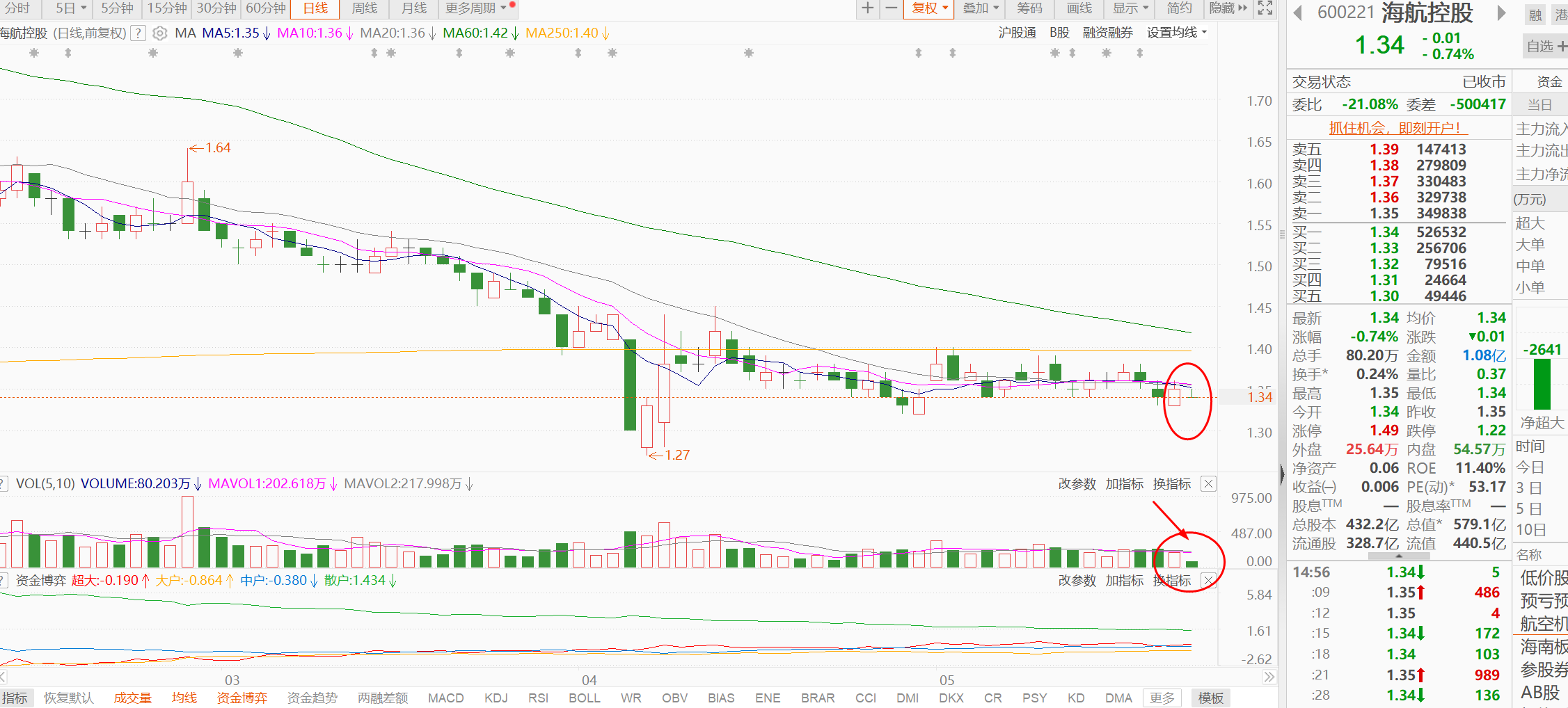Switch to the 分时 intraday view
Screen dimensions: 1568x708
[18, 8]
